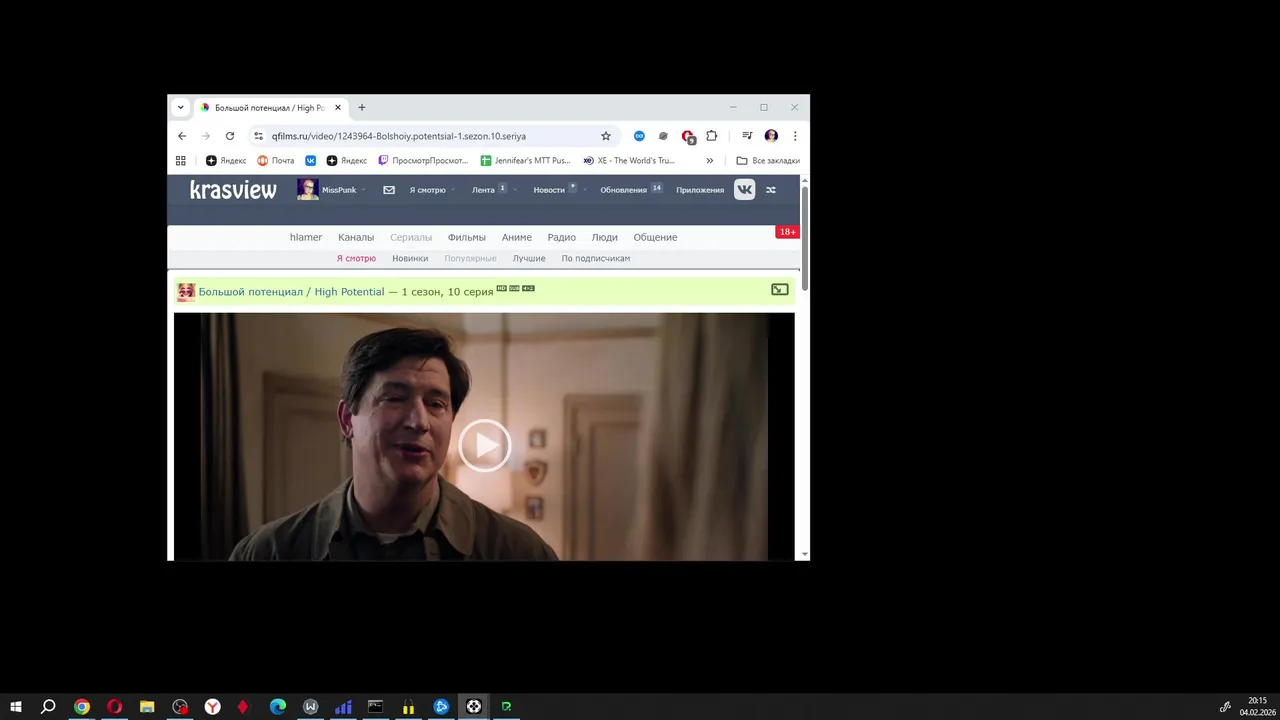
Task: Click the VK logo button in krasview header
Action: coord(745,190)
